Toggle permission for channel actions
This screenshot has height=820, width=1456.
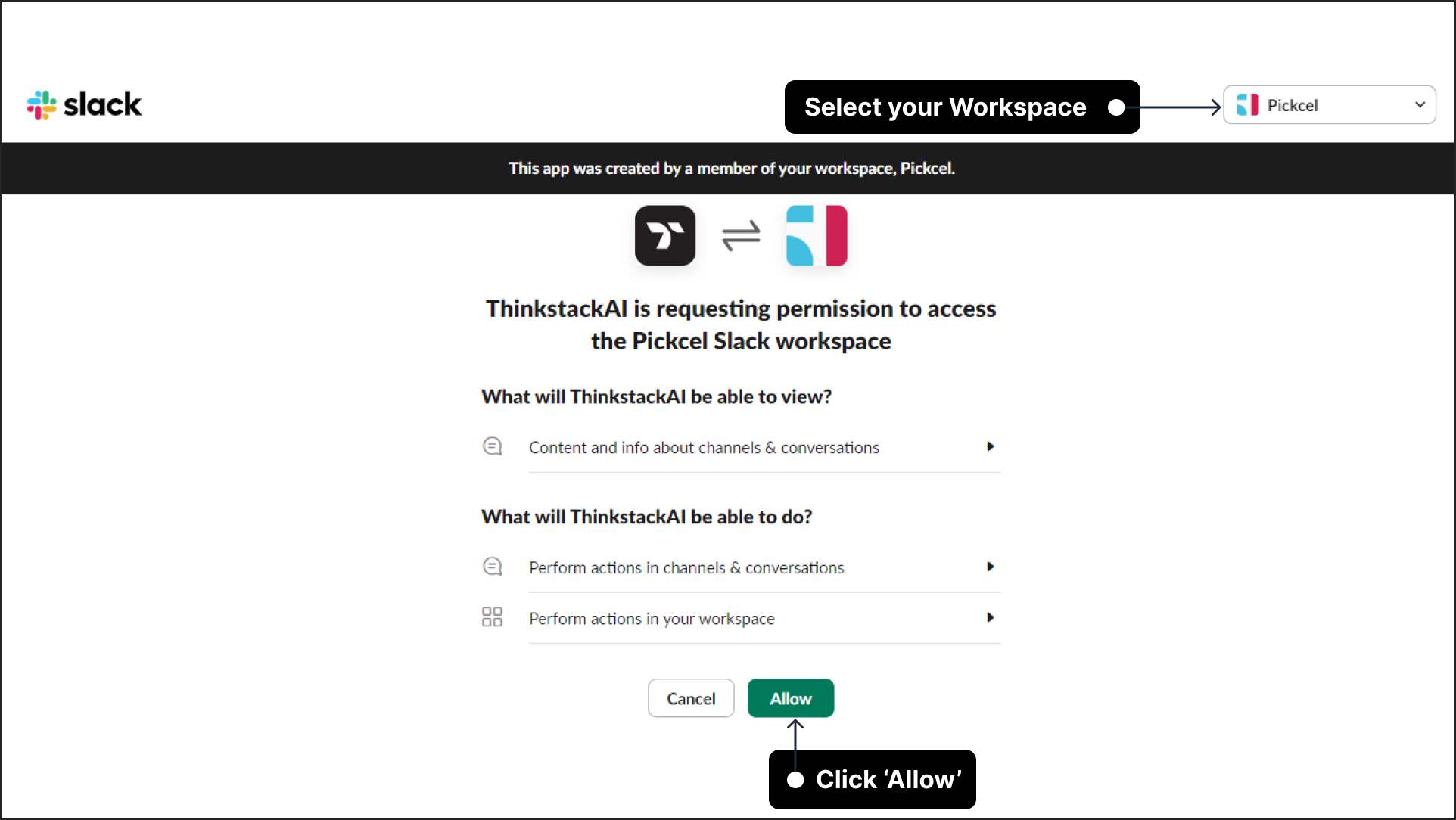point(990,567)
